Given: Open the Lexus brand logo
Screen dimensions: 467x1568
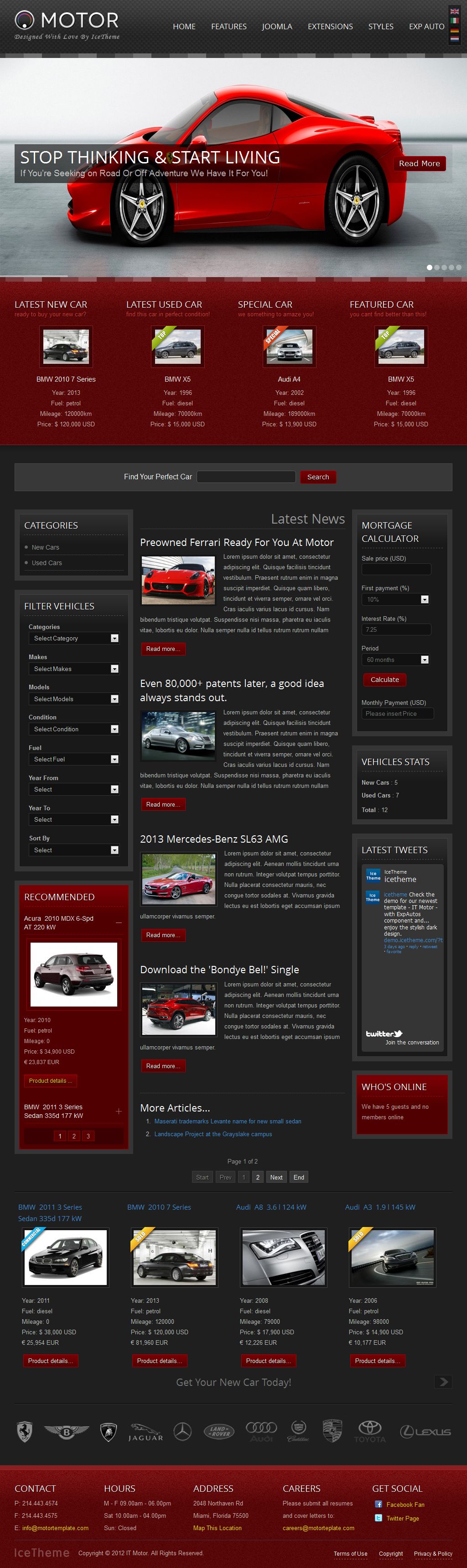Looking at the screenshot, I should [425, 1432].
